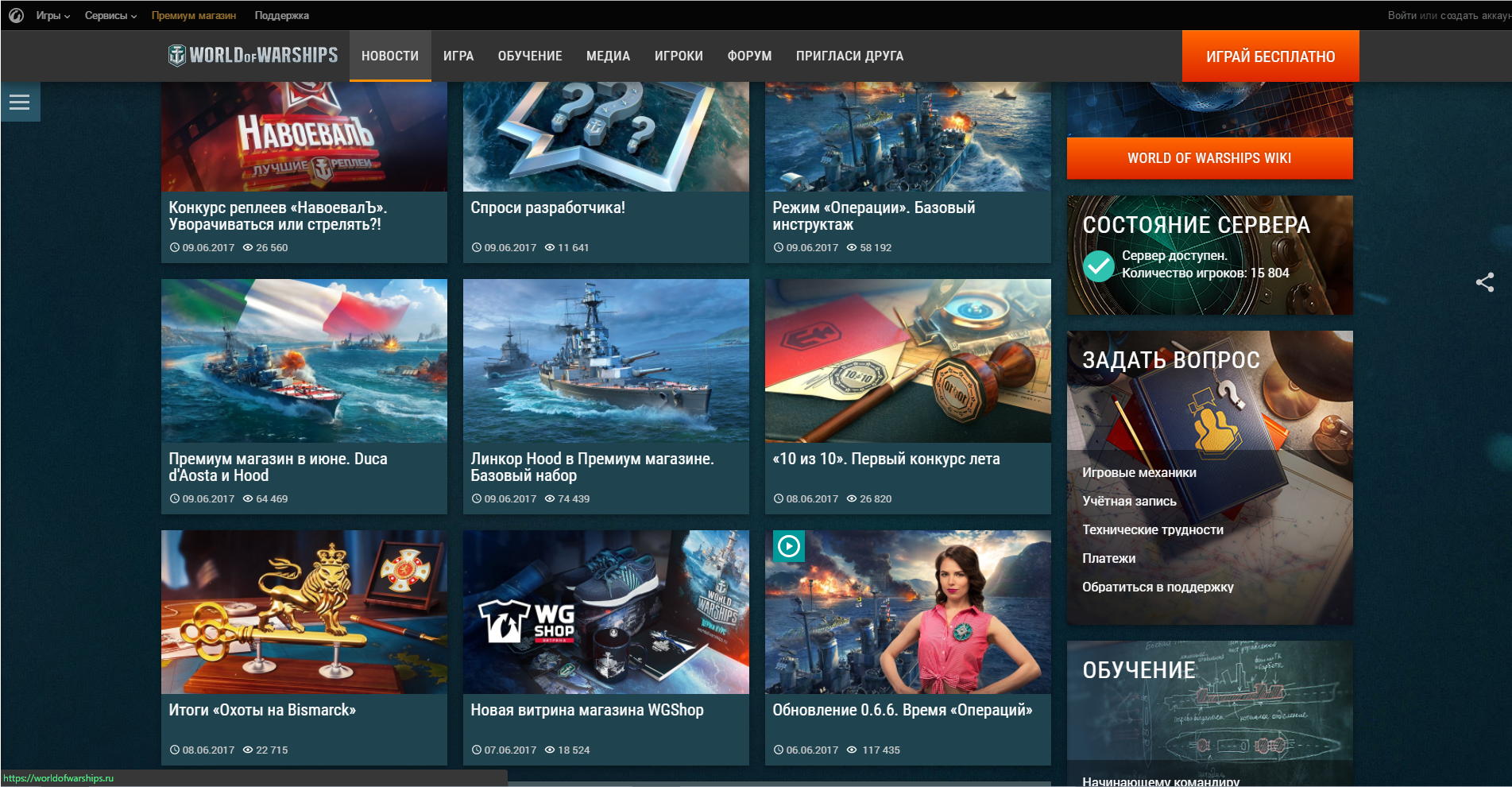This screenshot has height=787, width=1512.
Task: Click the views eye icon next to 26 560
Action: tap(248, 248)
